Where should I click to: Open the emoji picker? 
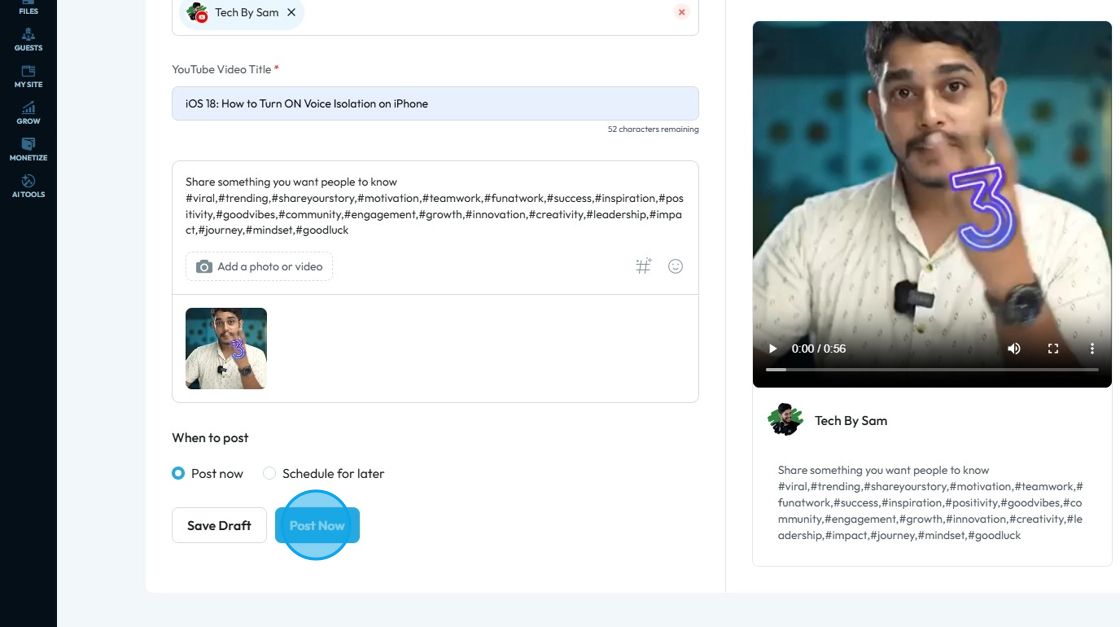tap(676, 266)
